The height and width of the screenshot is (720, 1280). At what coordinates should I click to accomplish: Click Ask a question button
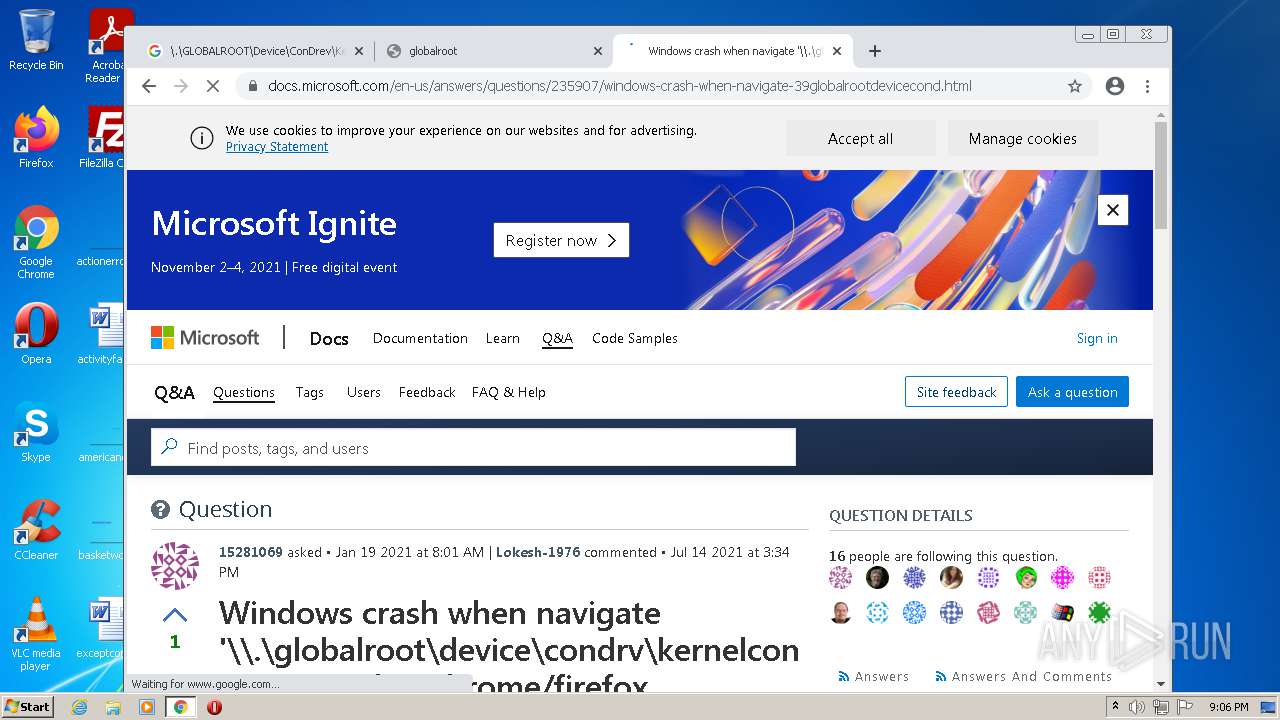[x=1072, y=392]
